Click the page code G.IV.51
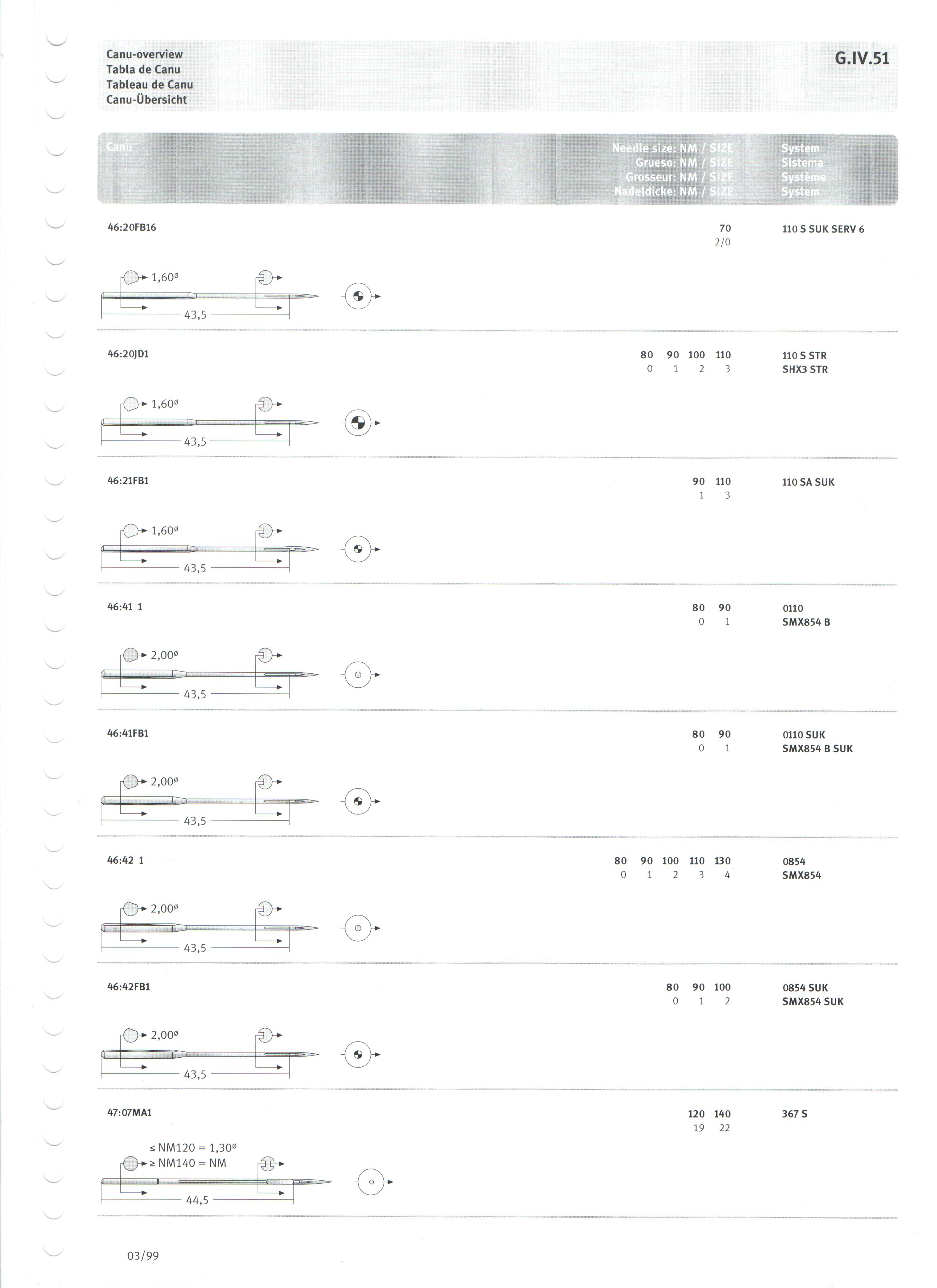Screen dimensions: 937x1288 pyautogui.click(x=862, y=58)
